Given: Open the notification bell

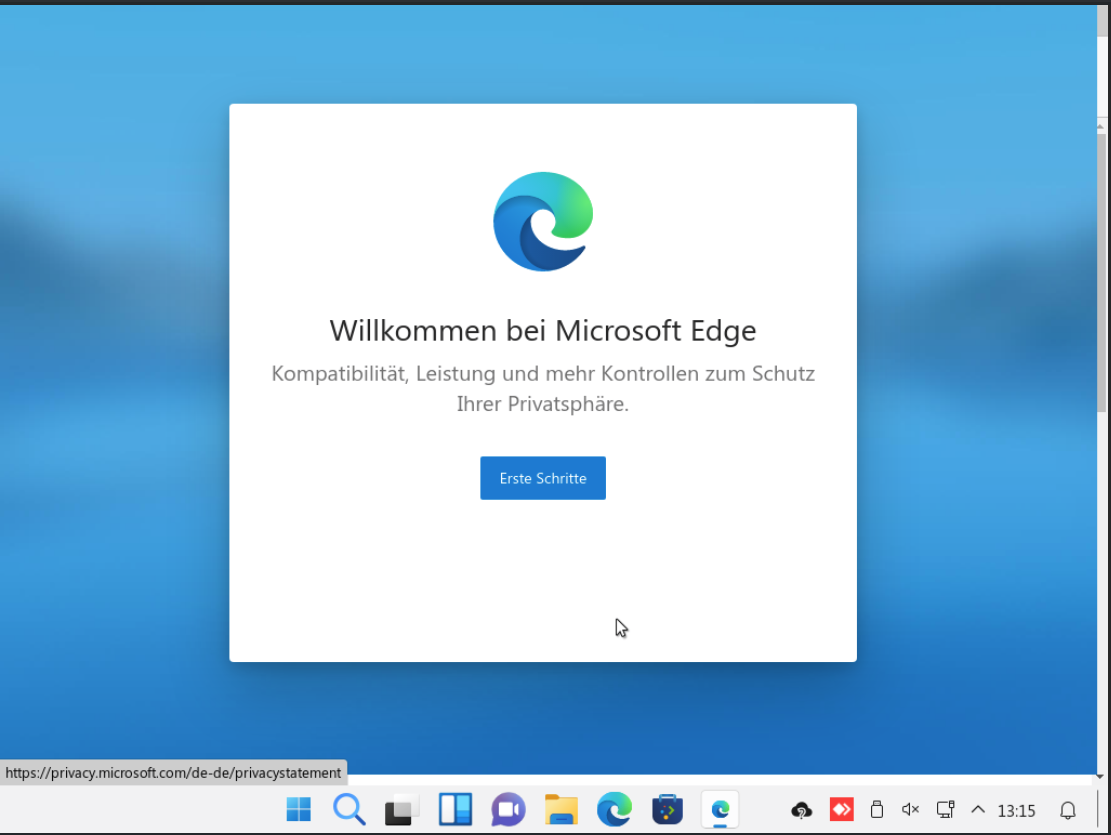Looking at the screenshot, I should (x=1068, y=810).
